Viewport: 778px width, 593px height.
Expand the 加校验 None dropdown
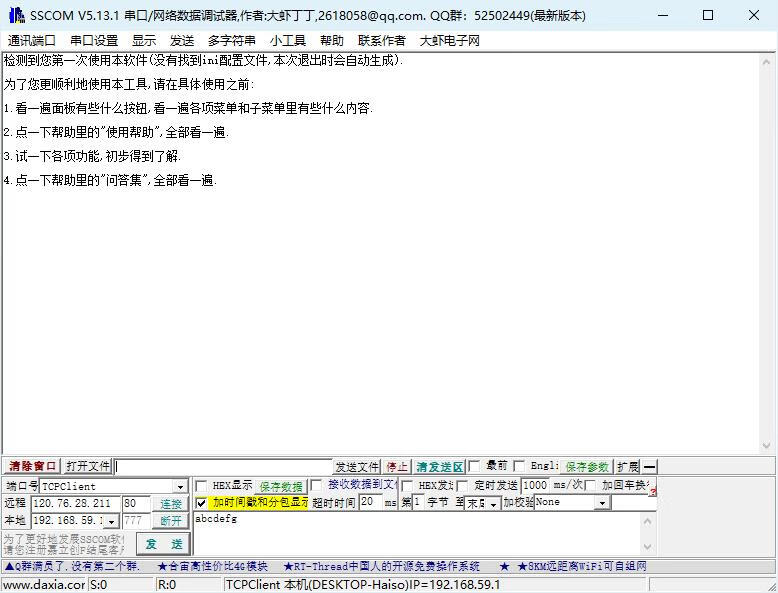click(x=601, y=503)
